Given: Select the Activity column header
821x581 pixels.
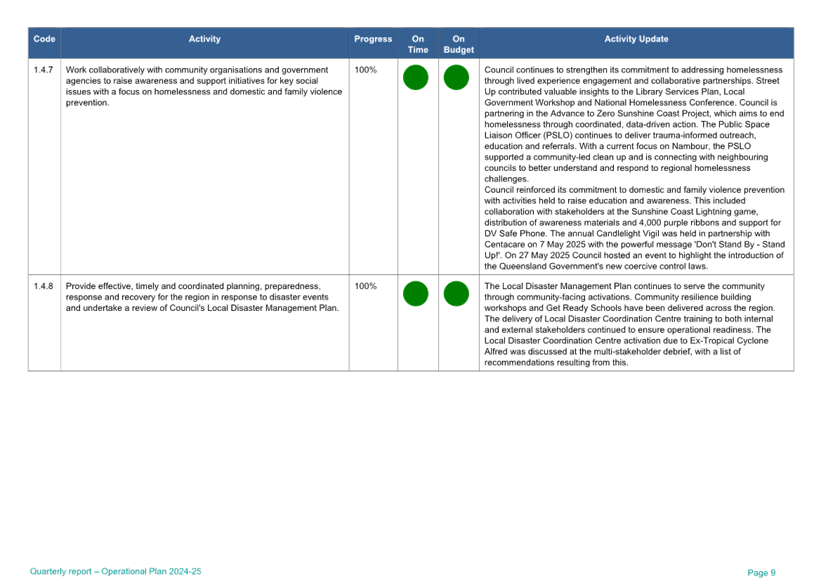Looking at the screenshot, I should point(205,40).
